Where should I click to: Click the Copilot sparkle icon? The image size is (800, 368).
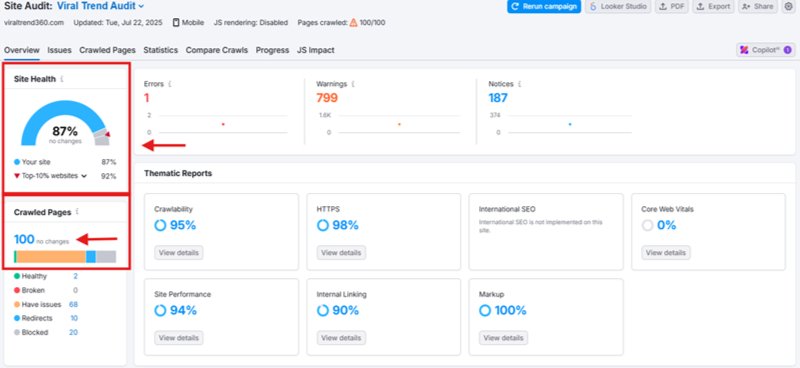(x=744, y=50)
